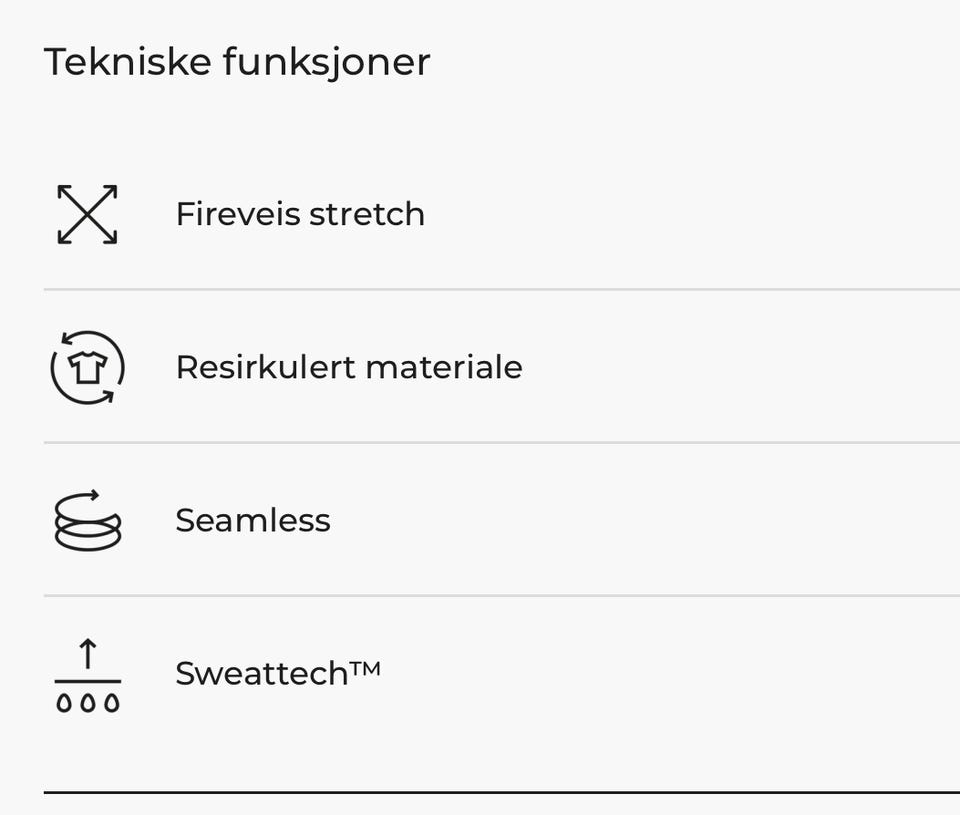Click the dark bottom line under Sweattech

pos(500,793)
